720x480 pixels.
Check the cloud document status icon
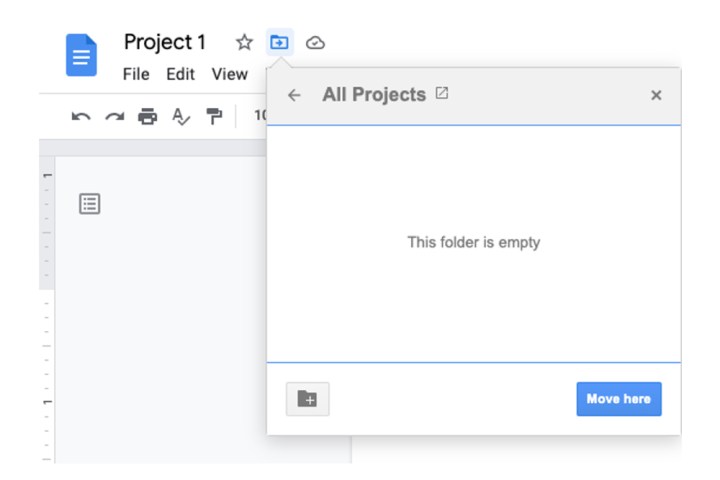click(x=315, y=42)
